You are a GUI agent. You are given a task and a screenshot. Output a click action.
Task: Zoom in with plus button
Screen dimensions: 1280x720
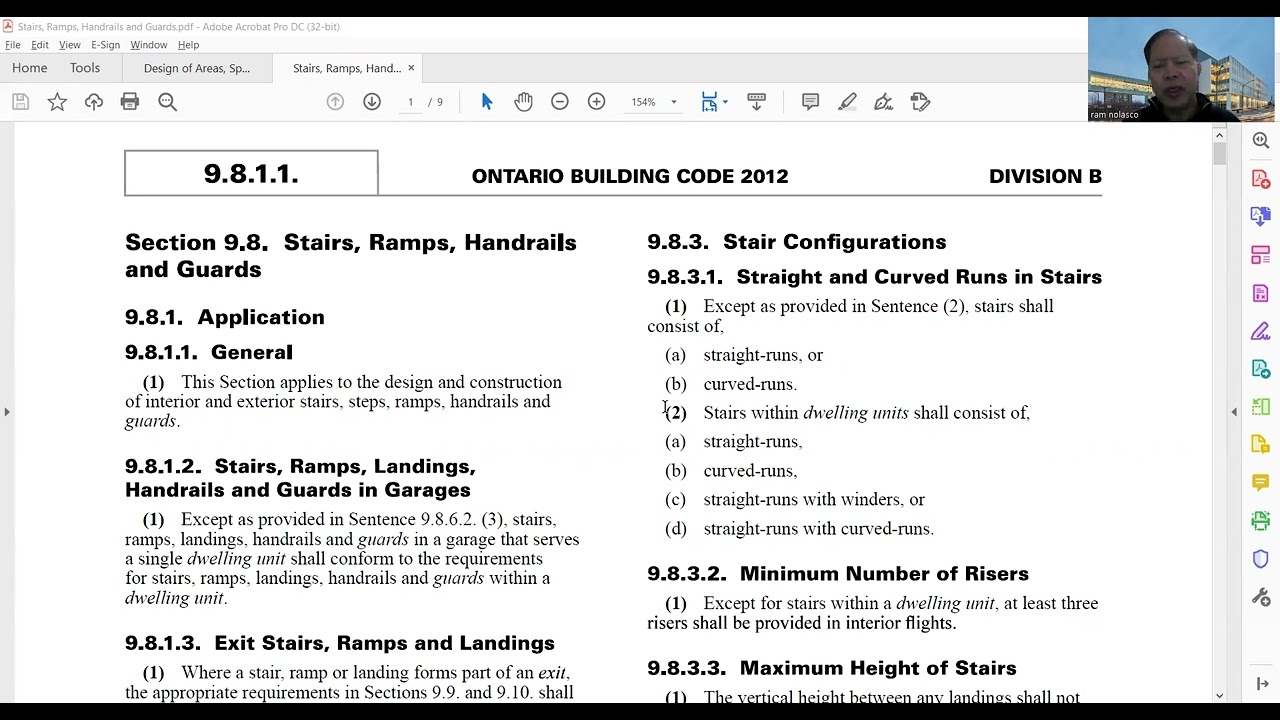[x=596, y=102]
